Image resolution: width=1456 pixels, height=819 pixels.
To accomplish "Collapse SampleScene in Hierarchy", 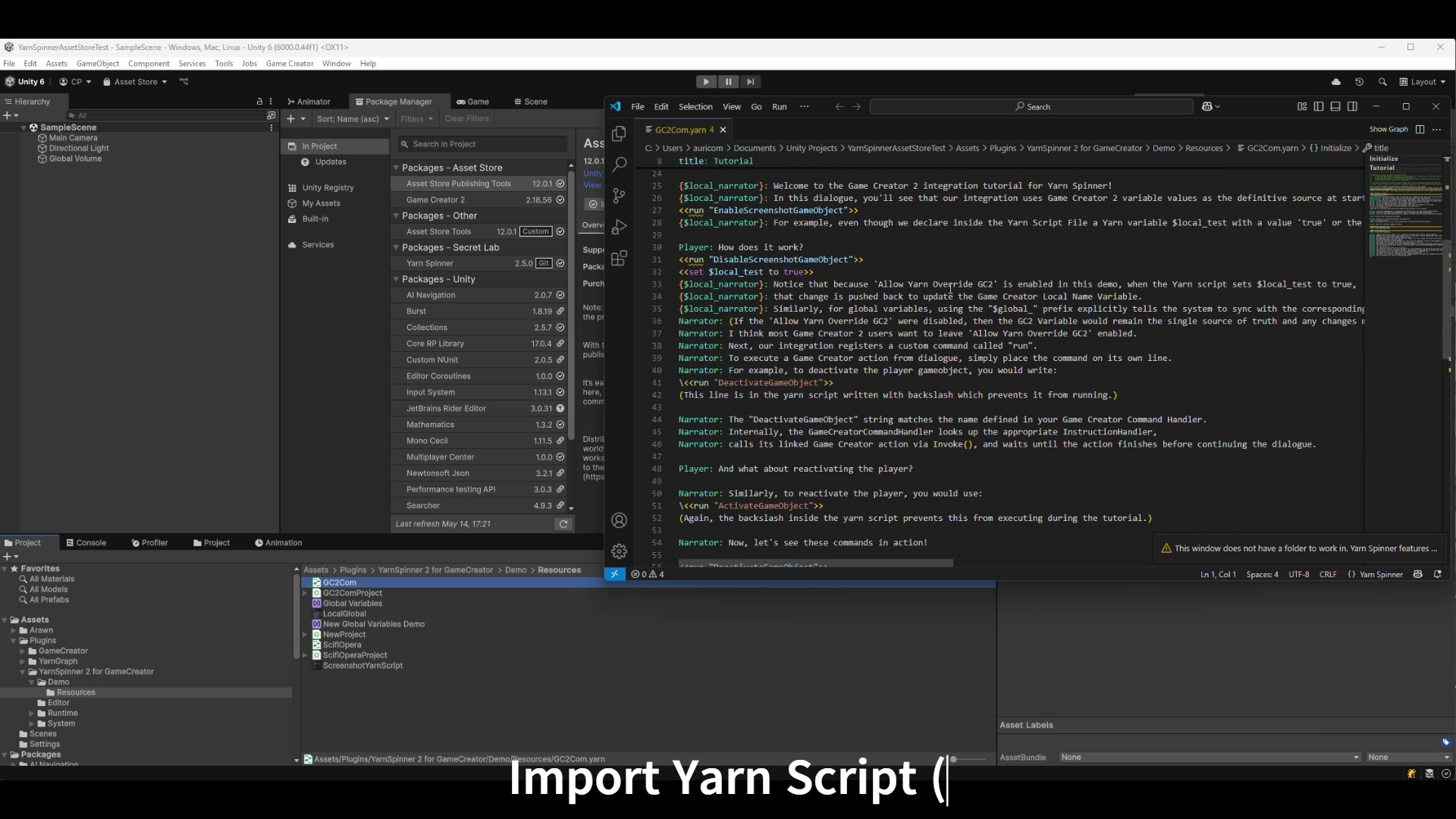I will pos(24,127).
